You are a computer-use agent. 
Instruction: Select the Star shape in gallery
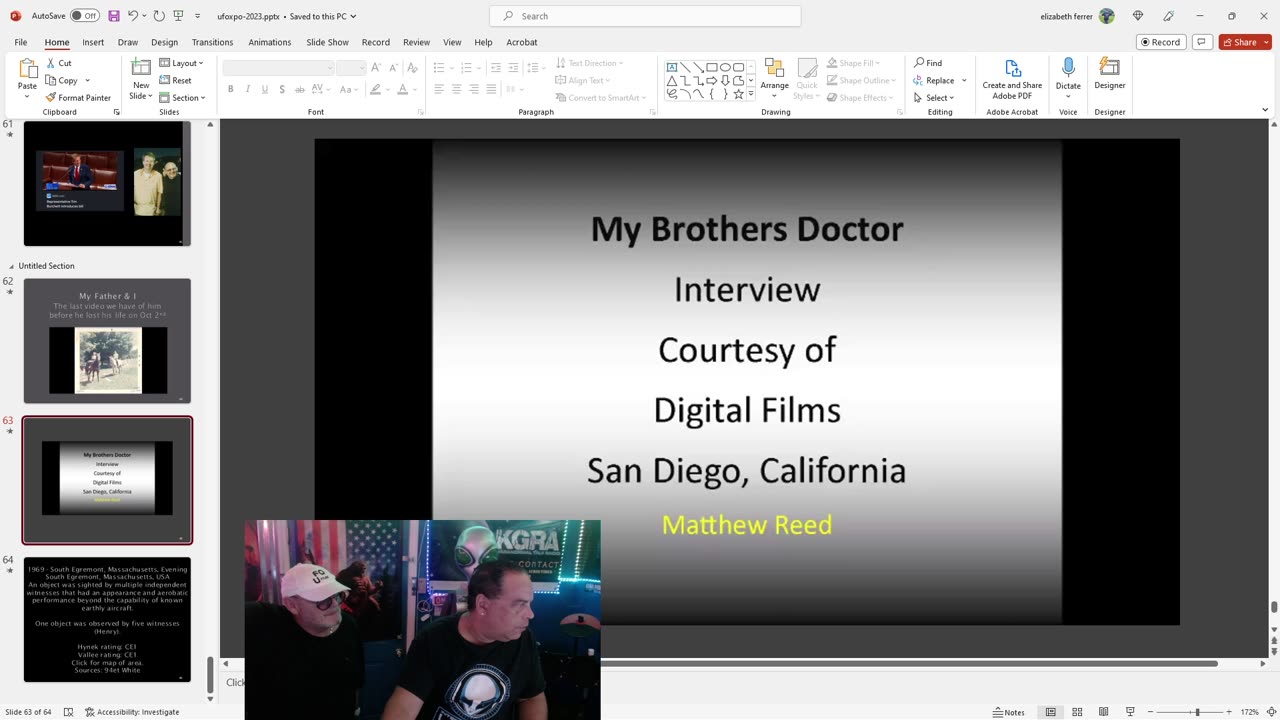point(738,94)
